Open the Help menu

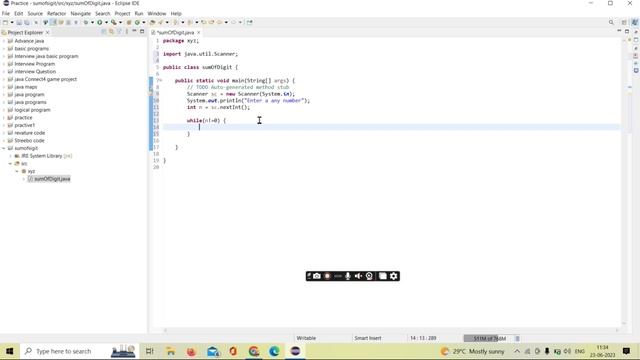click(176, 13)
